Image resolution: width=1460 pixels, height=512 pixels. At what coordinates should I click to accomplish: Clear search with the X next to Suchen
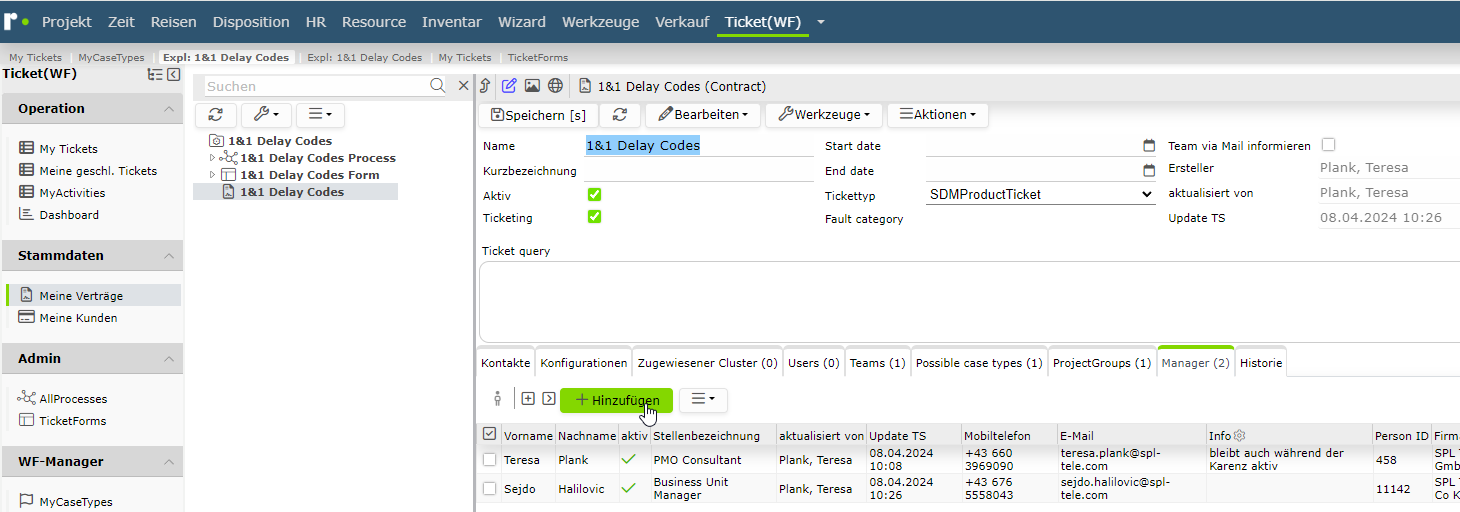click(x=463, y=86)
